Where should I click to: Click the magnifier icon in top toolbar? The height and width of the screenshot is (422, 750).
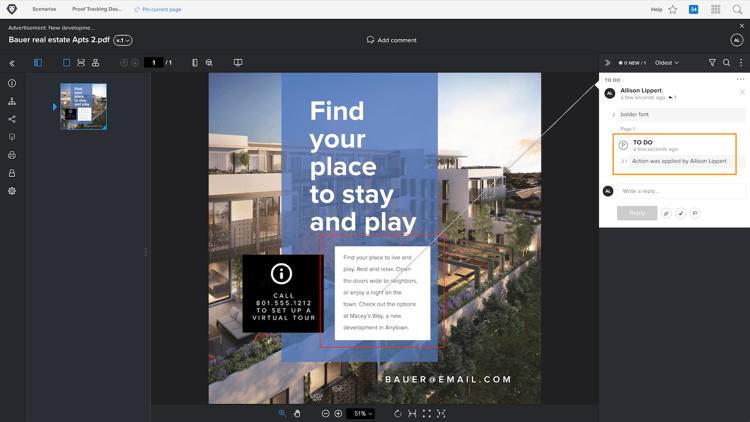click(209, 63)
